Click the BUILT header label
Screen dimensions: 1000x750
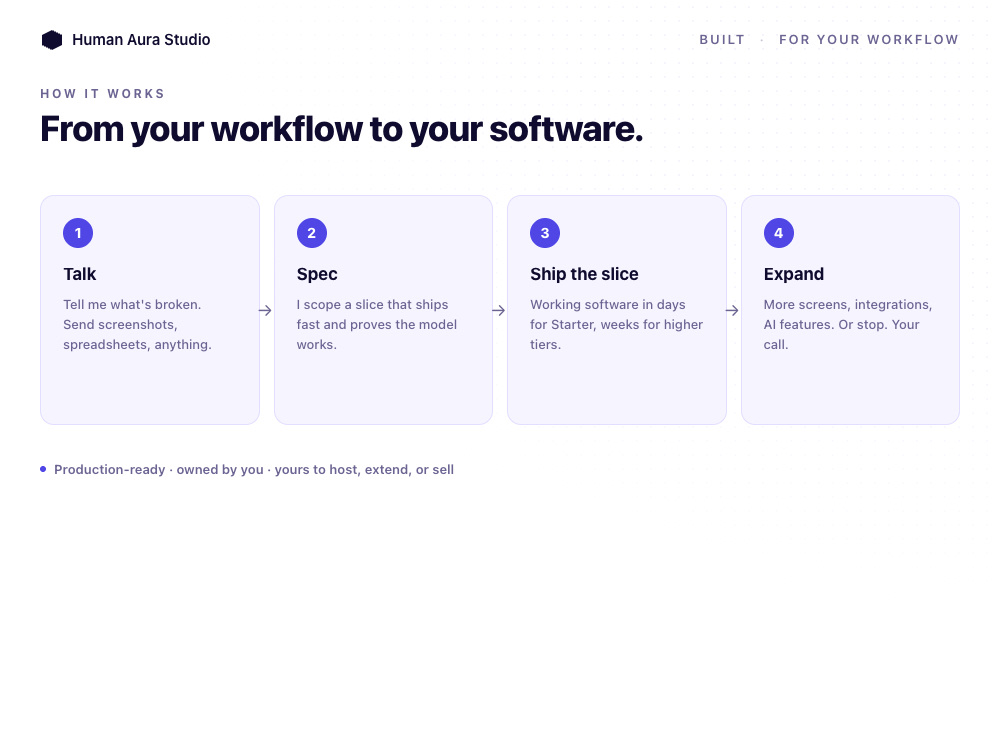(x=722, y=40)
